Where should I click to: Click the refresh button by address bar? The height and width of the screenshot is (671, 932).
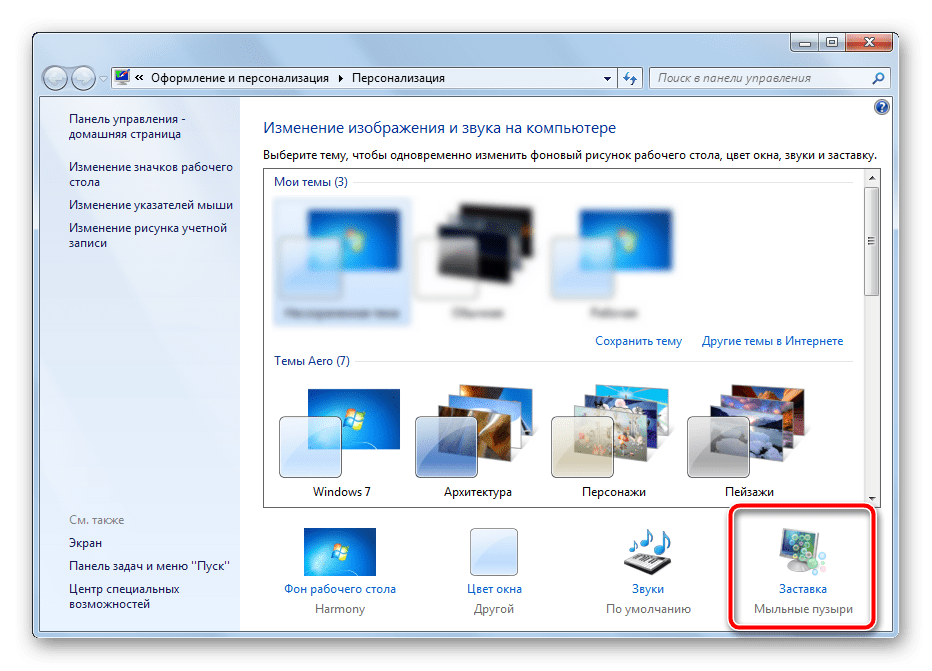pyautogui.click(x=630, y=78)
